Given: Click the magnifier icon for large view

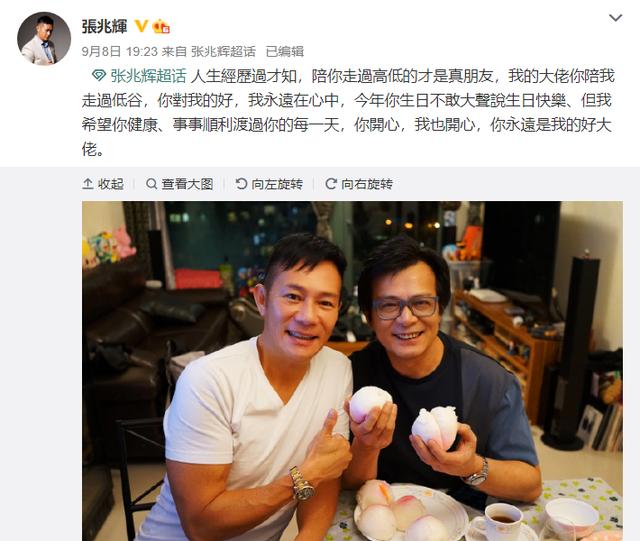Looking at the screenshot, I should 151,184.
